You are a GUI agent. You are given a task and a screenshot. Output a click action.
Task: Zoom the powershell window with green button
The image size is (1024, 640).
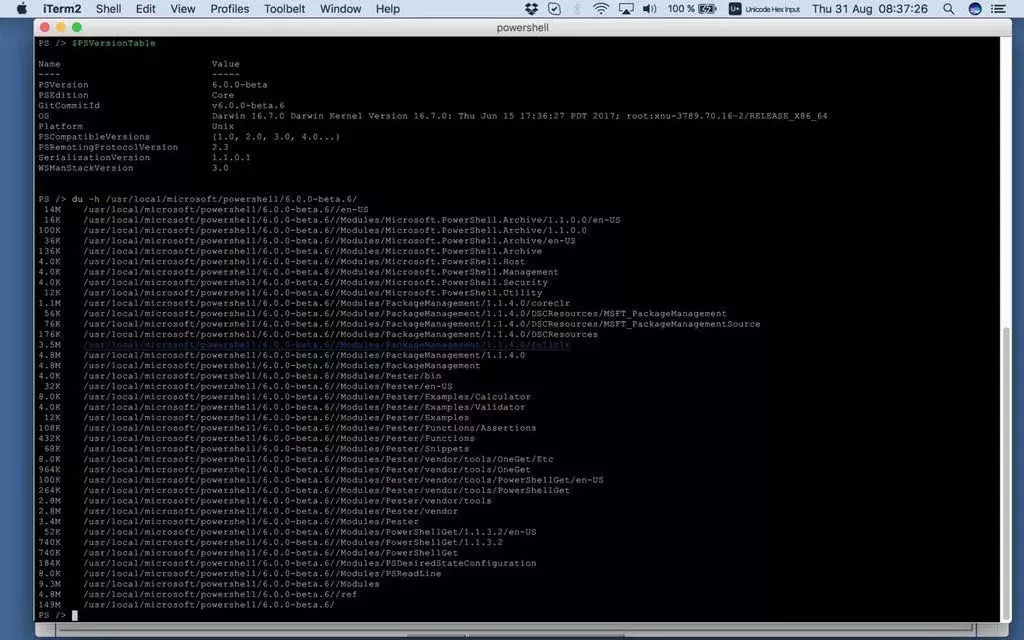point(77,27)
